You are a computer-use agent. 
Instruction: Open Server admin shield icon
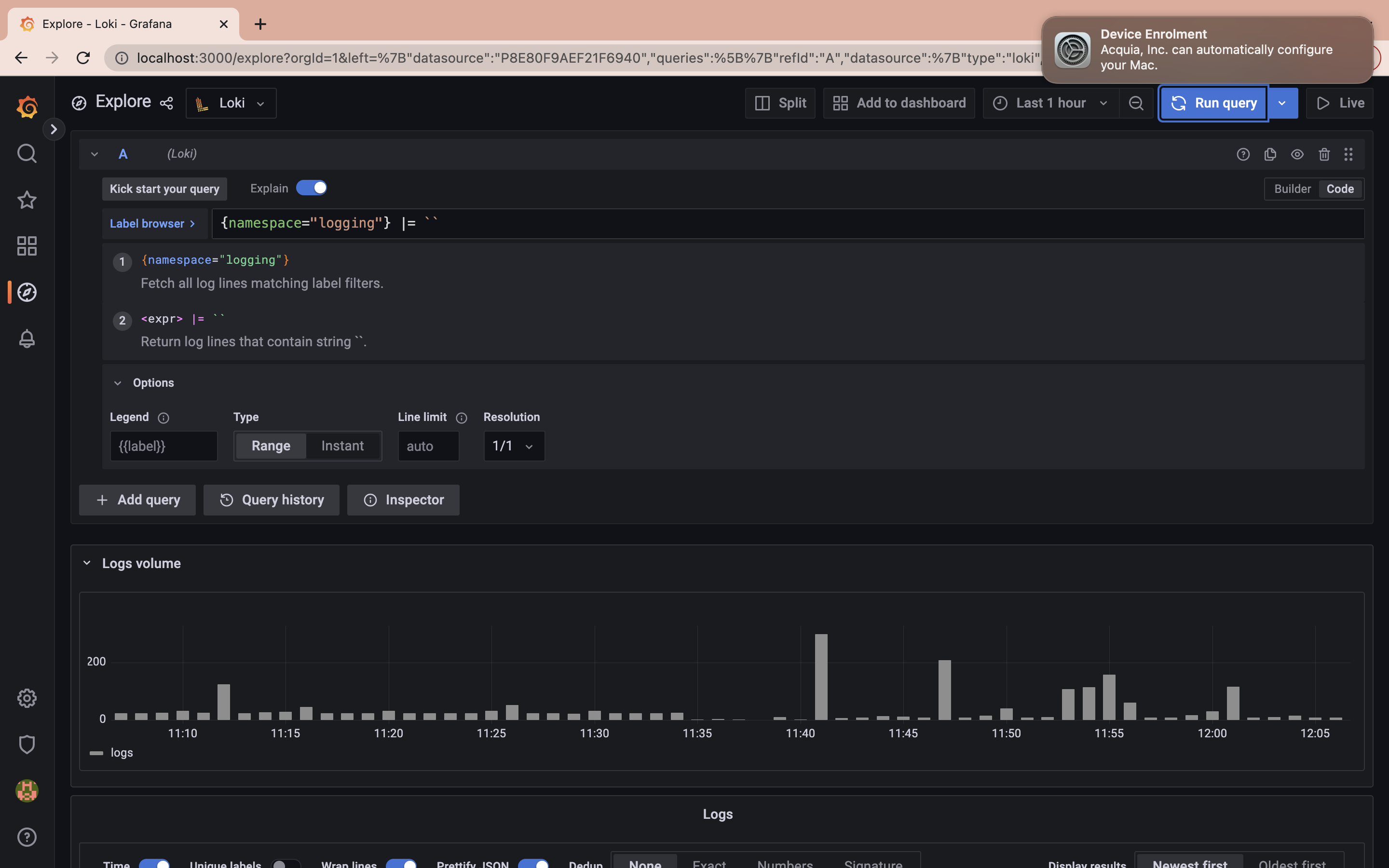point(27,745)
